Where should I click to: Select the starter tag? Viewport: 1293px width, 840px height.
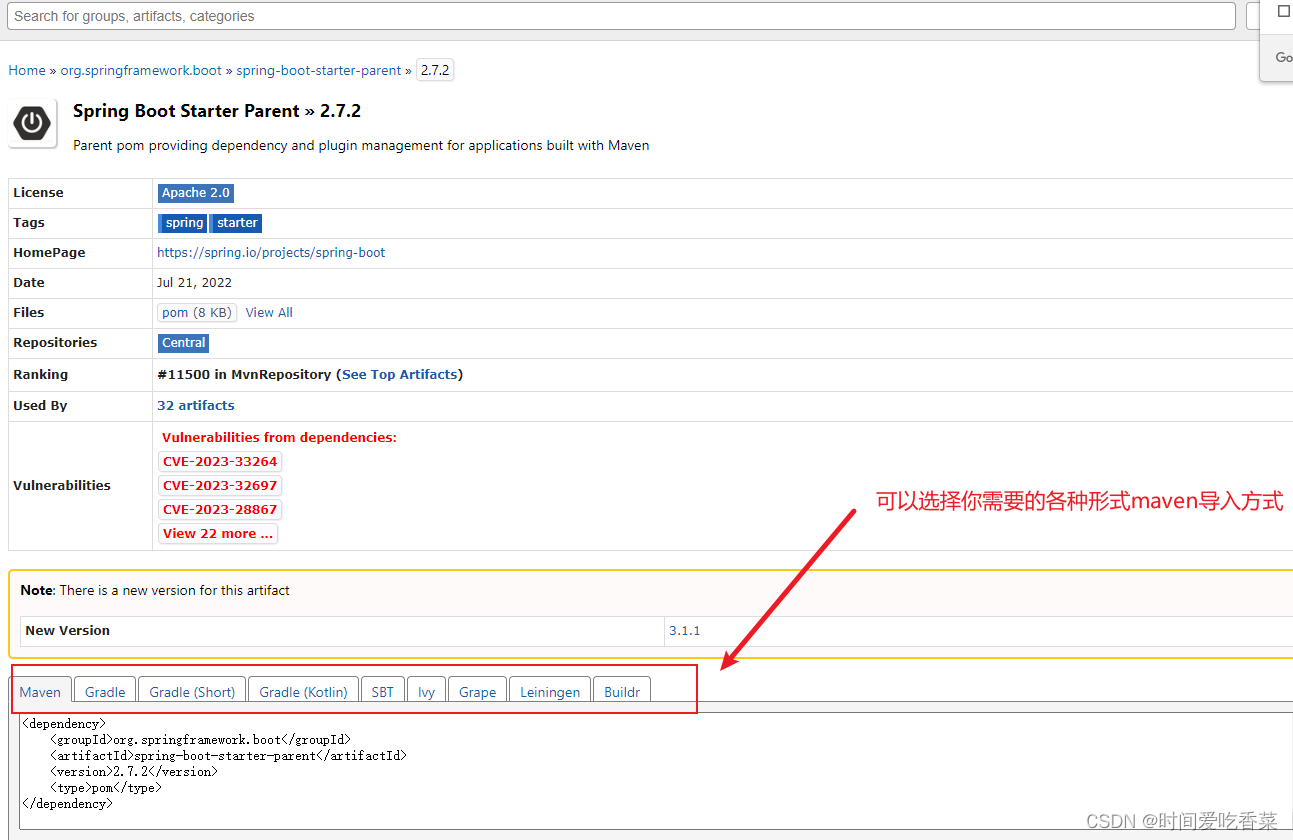[237, 223]
